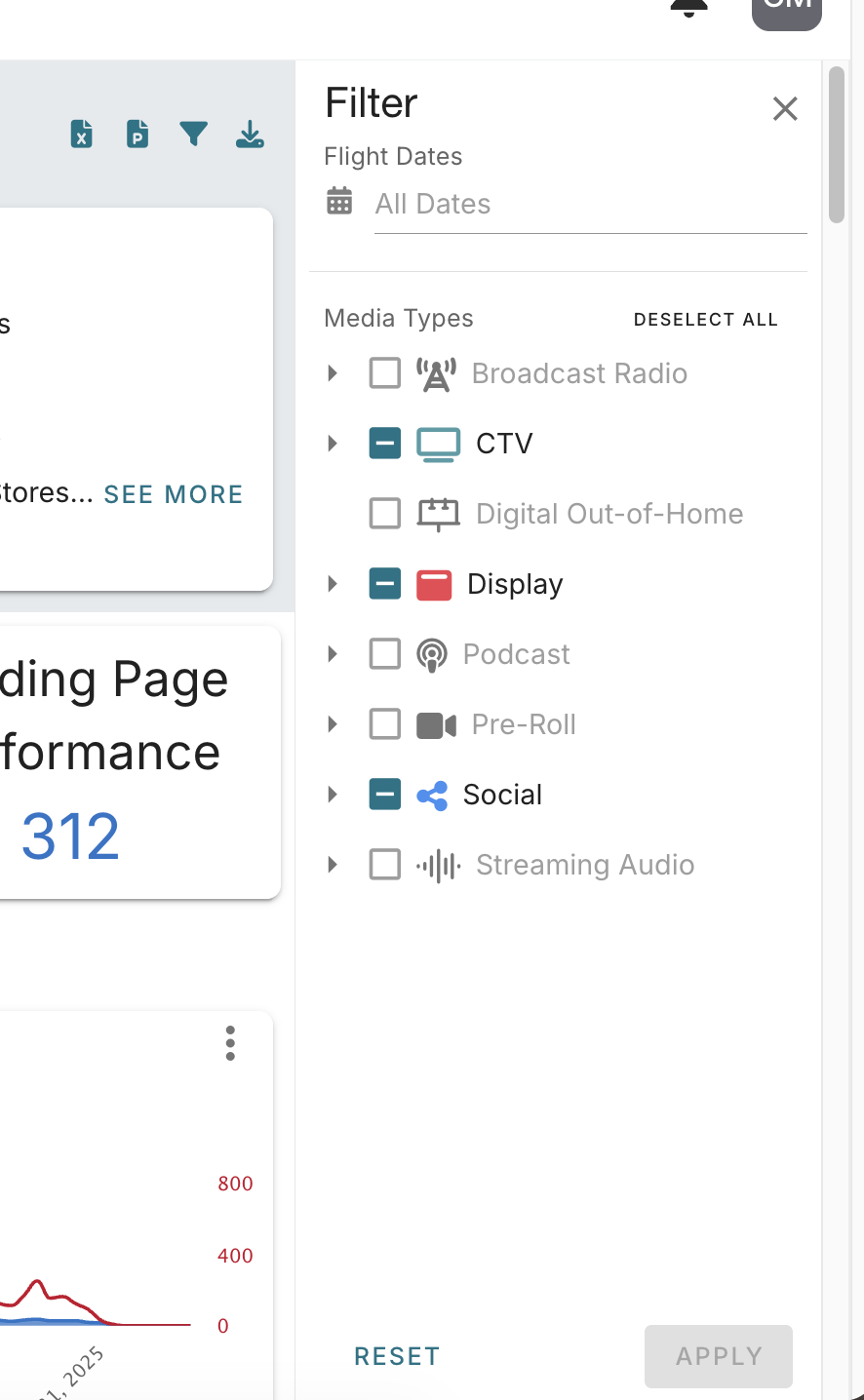Open the chart three-dot options menu

coord(230,1043)
